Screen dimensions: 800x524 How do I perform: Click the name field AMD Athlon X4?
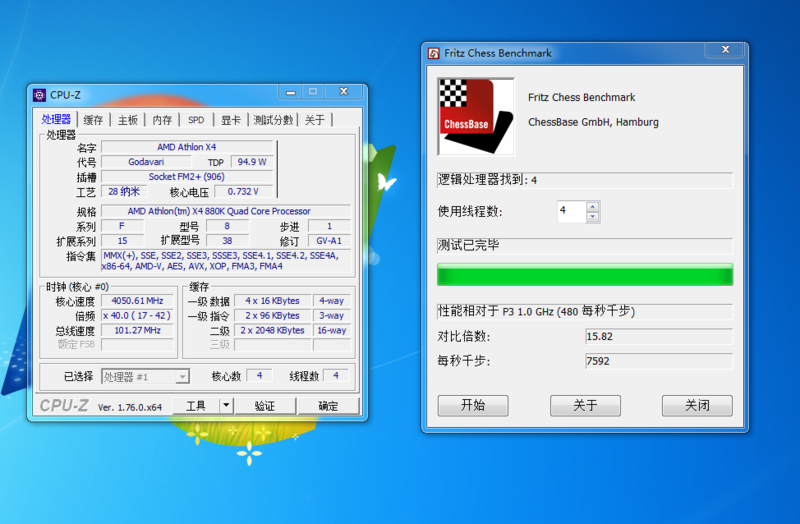[x=187, y=147]
